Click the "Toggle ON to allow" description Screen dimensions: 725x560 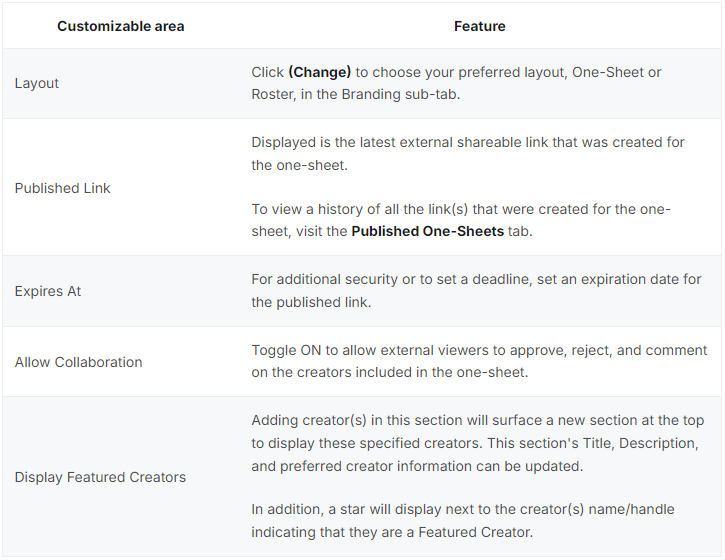[479, 361]
